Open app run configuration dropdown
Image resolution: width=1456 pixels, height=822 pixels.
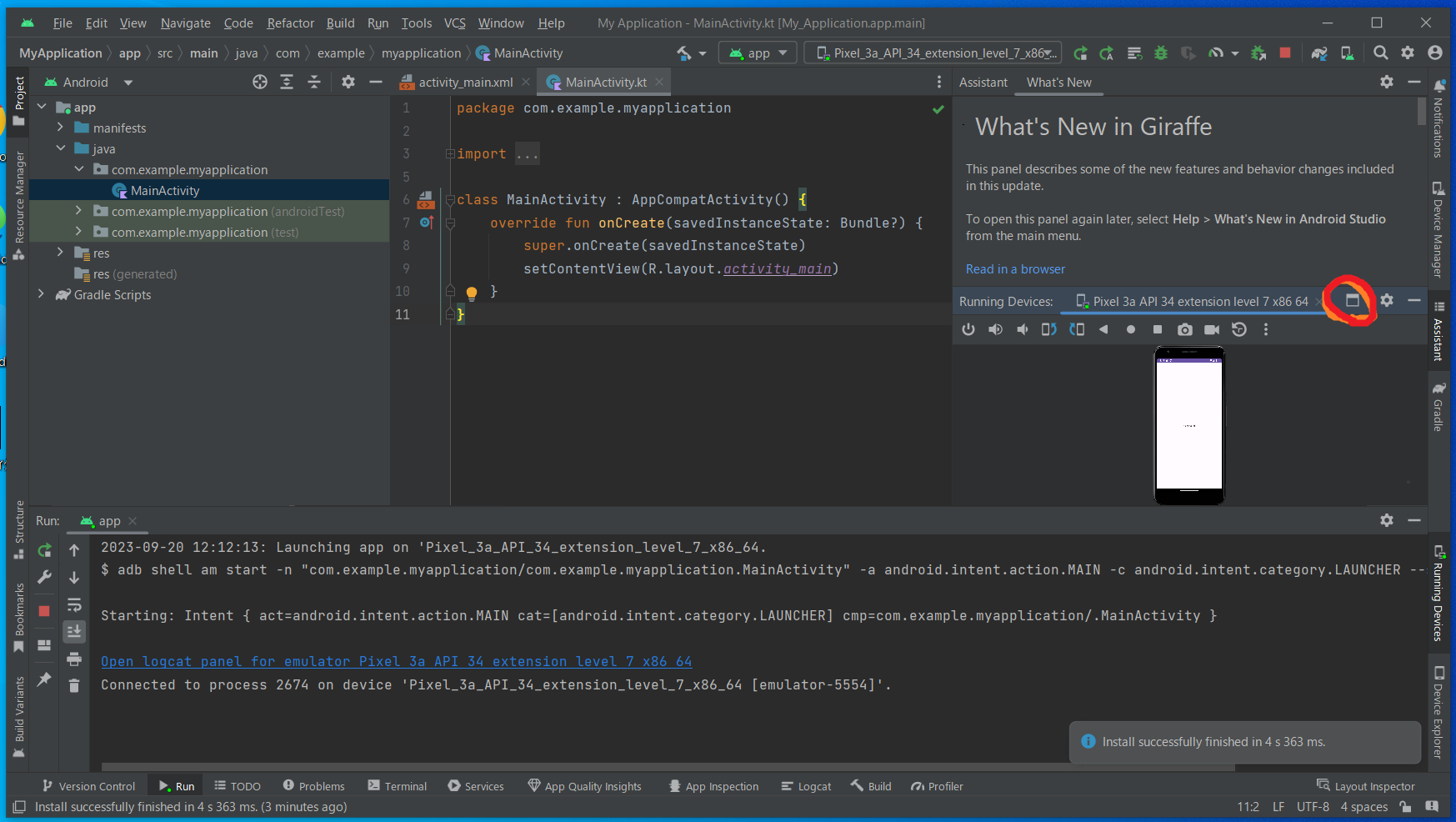758,53
